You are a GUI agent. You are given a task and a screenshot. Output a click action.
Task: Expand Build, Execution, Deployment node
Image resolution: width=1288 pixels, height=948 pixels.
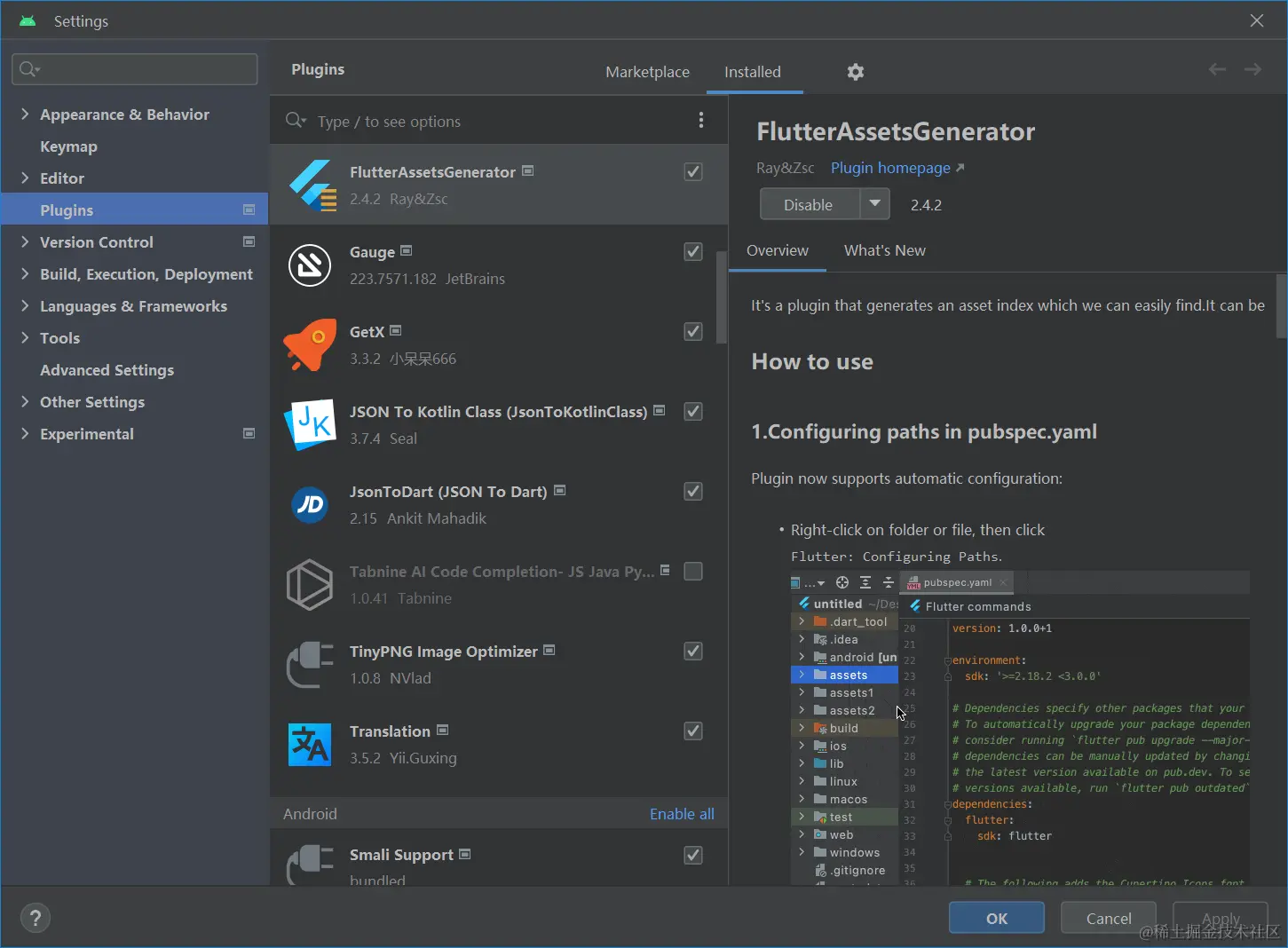point(25,273)
